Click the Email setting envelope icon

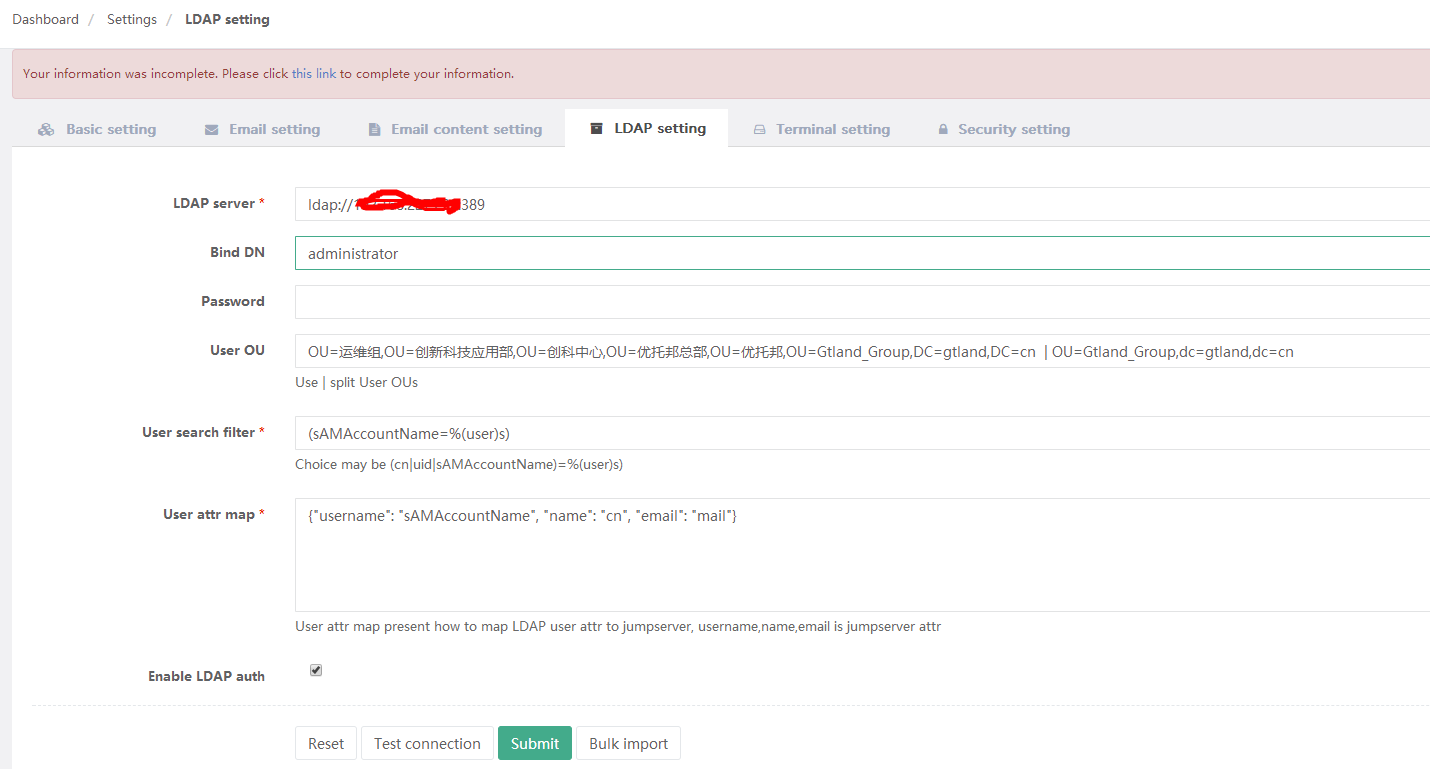click(x=210, y=128)
